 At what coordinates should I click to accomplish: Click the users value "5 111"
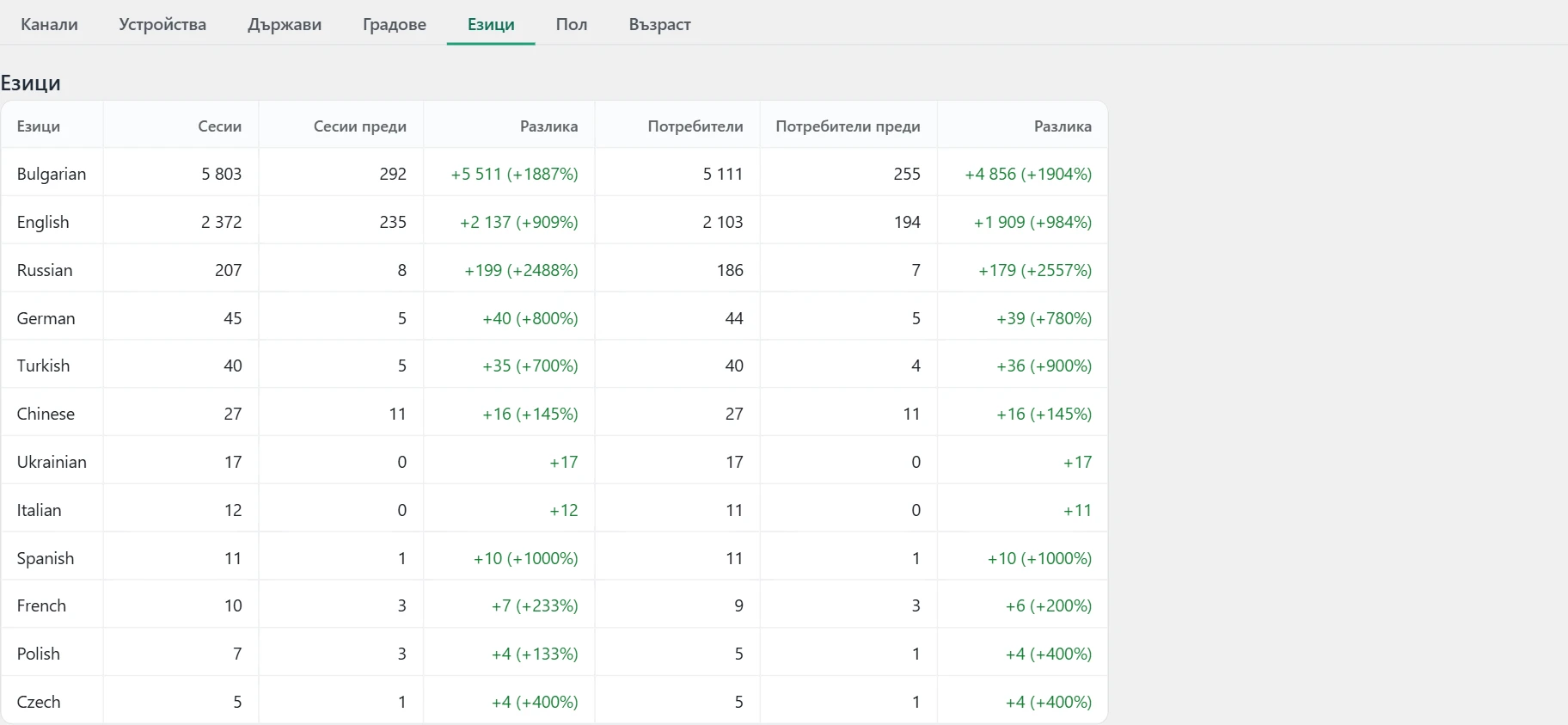723,174
